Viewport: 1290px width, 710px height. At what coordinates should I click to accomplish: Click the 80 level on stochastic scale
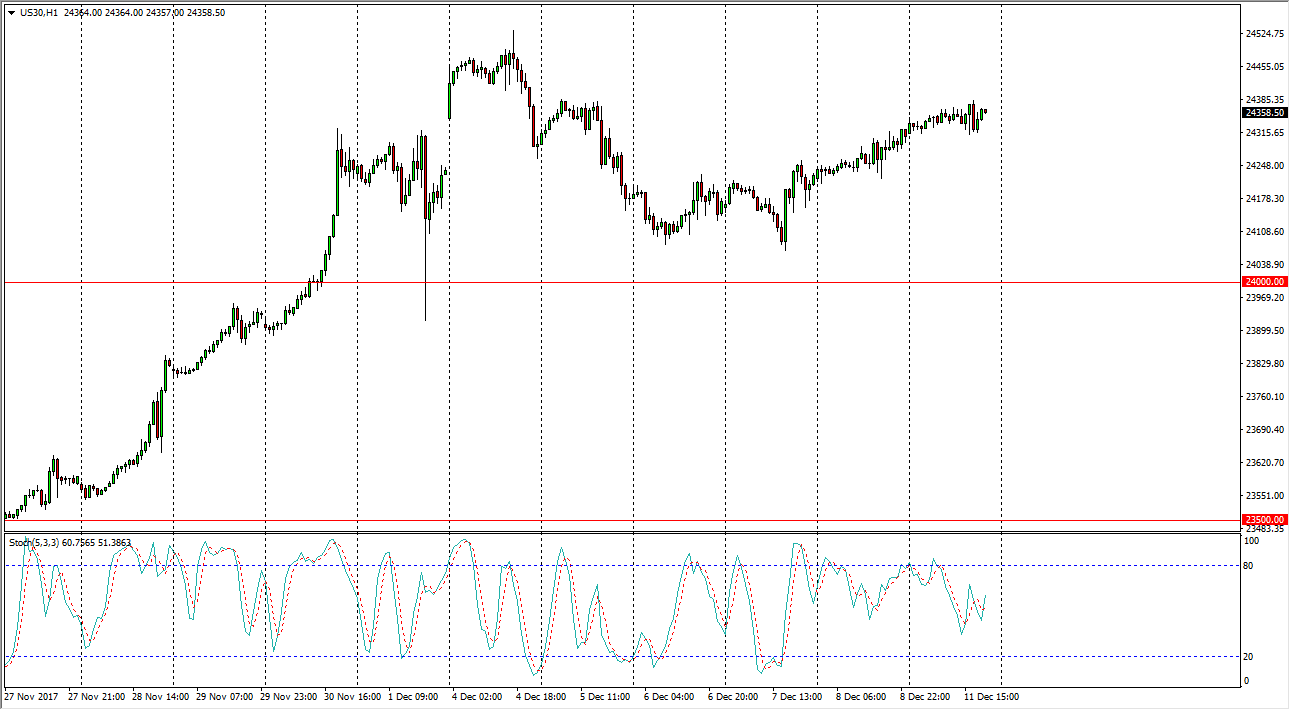click(x=1249, y=566)
